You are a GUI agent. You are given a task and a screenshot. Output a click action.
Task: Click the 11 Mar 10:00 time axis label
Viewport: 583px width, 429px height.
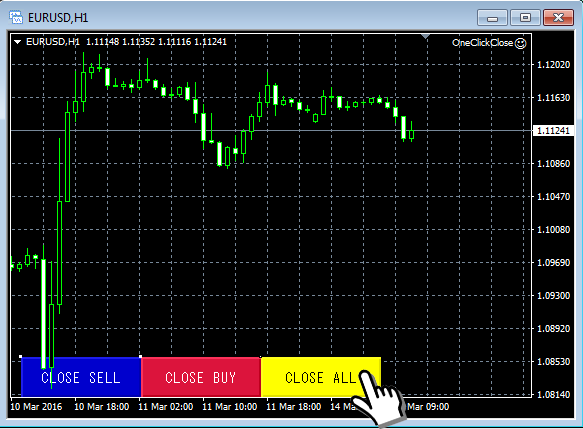coord(229,407)
